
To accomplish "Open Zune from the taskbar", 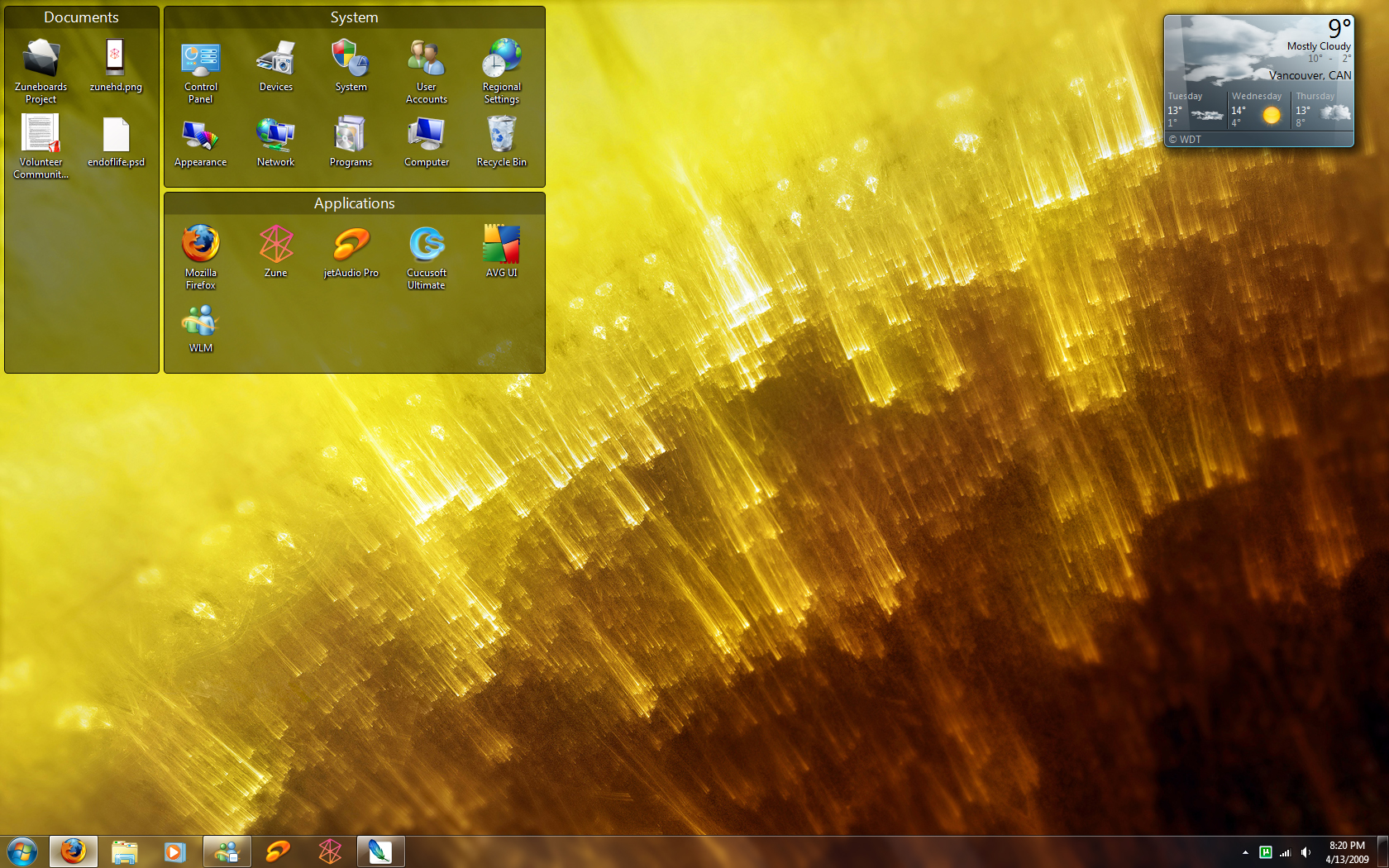I will 330,851.
